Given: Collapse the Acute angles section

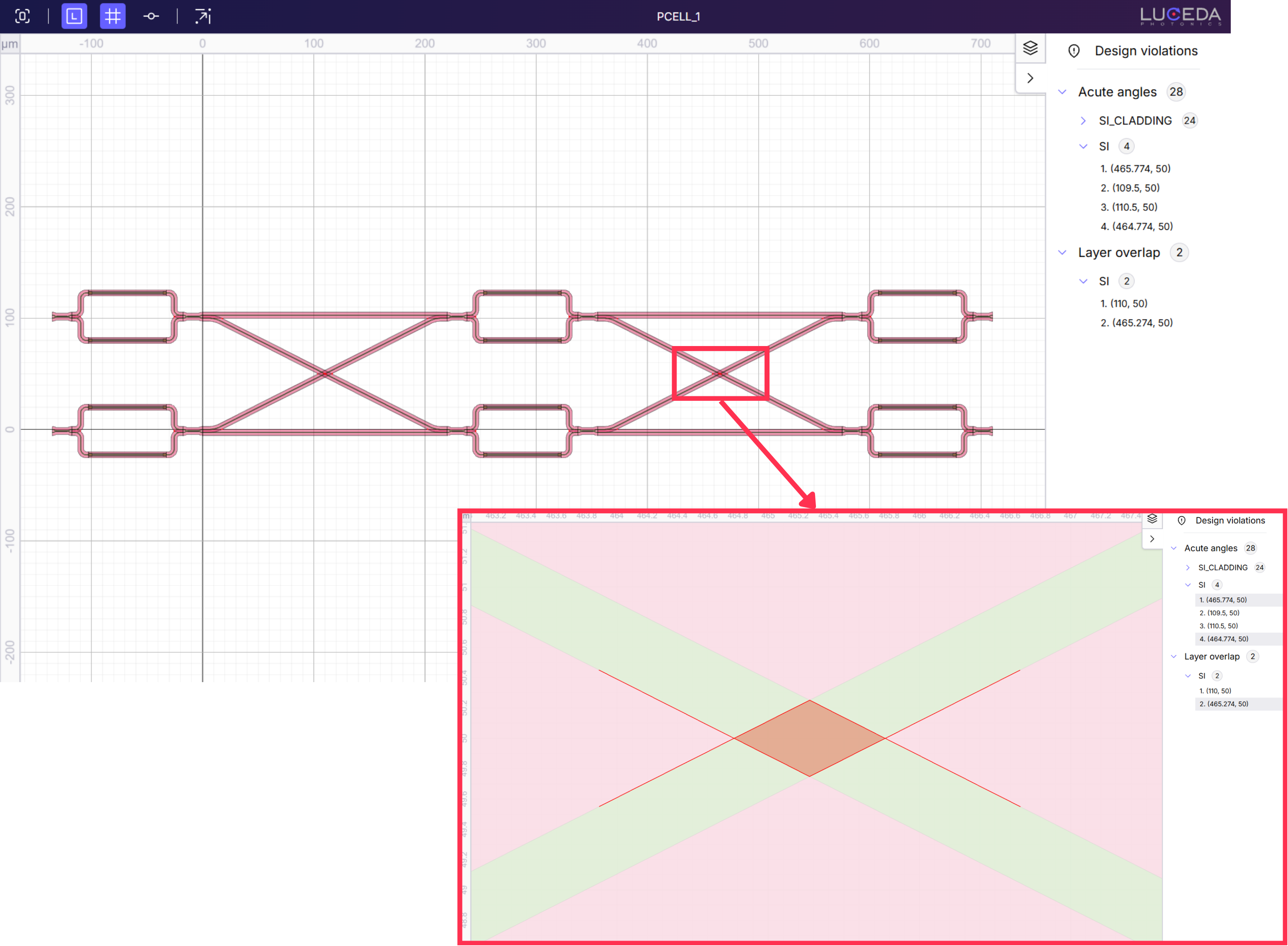Looking at the screenshot, I should click(x=1062, y=92).
